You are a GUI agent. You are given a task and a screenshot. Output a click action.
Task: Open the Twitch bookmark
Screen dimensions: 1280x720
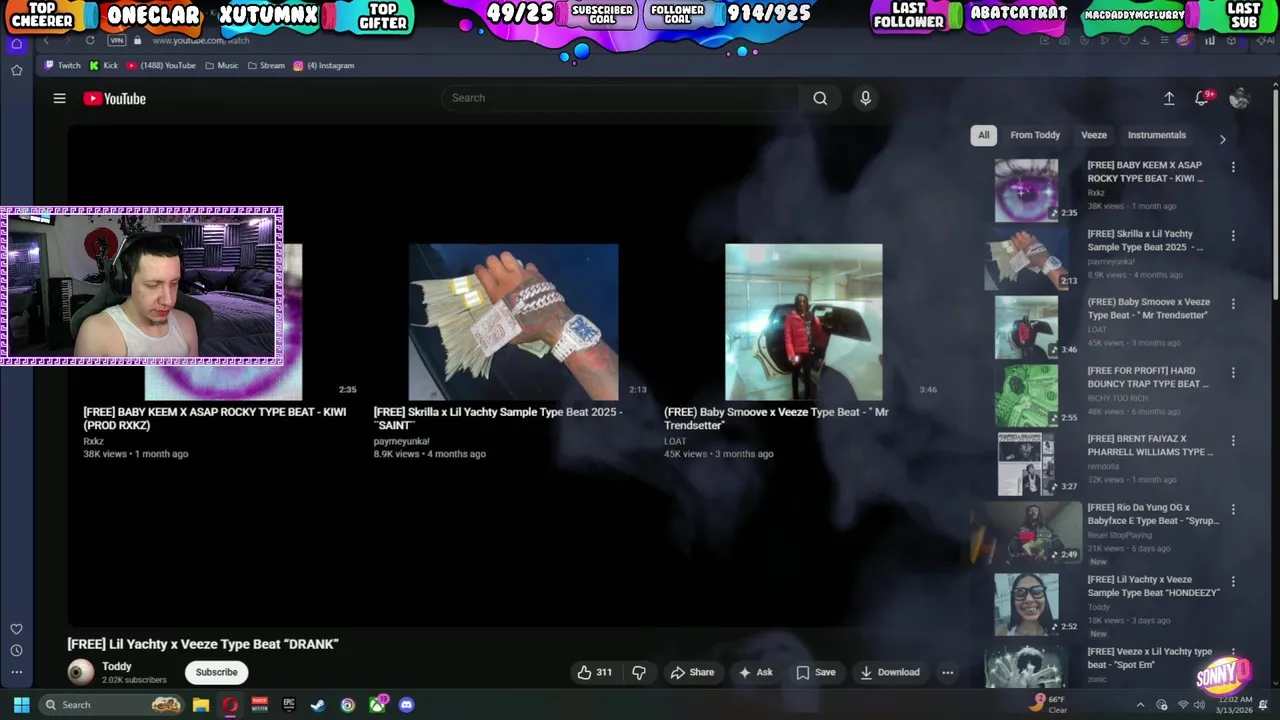[63, 65]
